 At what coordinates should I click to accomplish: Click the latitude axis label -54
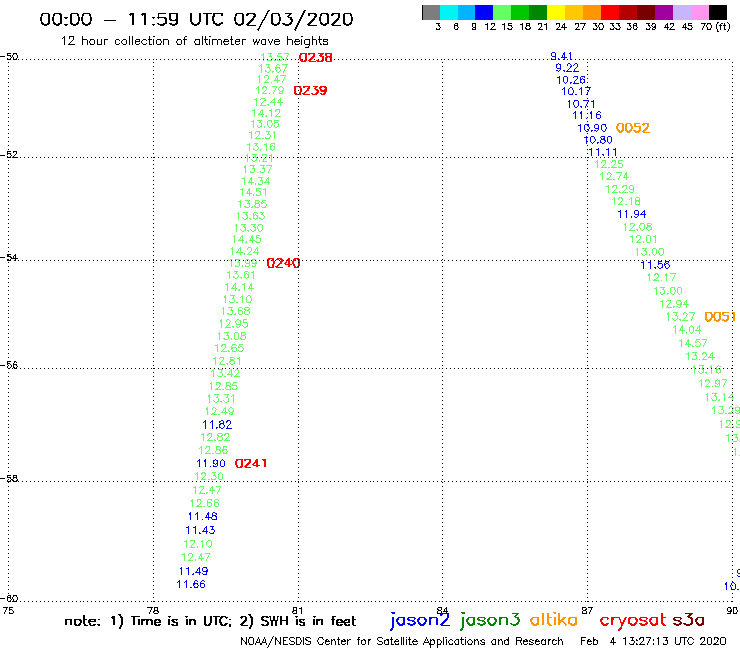click(x=9, y=258)
